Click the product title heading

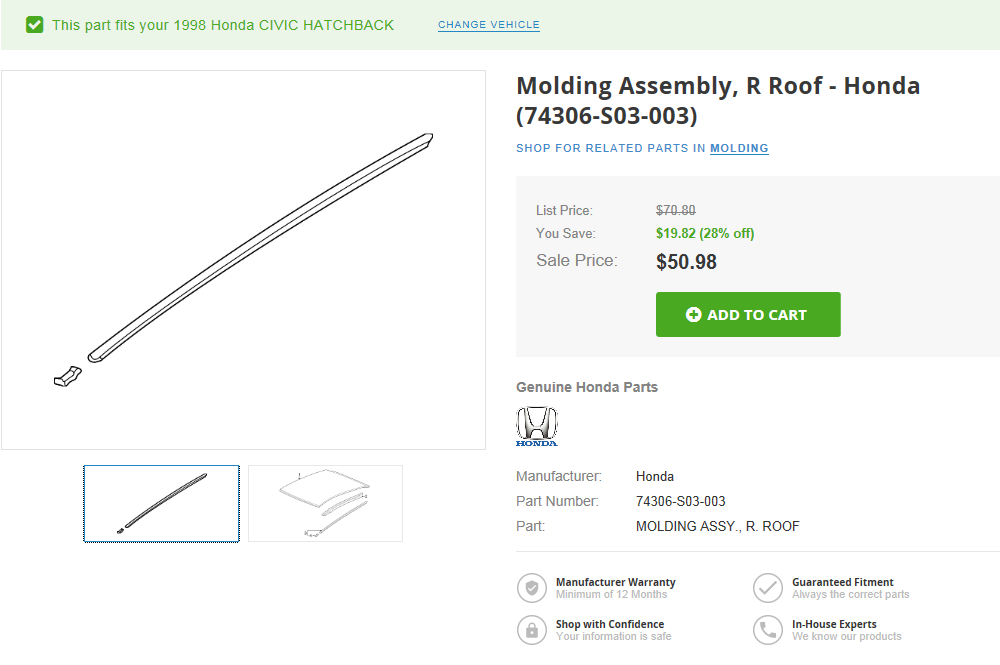[717, 100]
